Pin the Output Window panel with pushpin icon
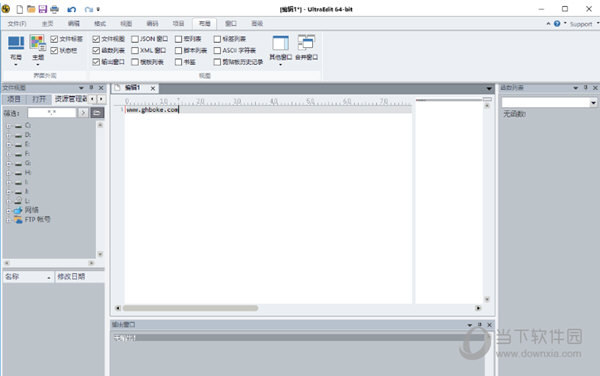This screenshot has height=376, width=600. pos(480,324)
